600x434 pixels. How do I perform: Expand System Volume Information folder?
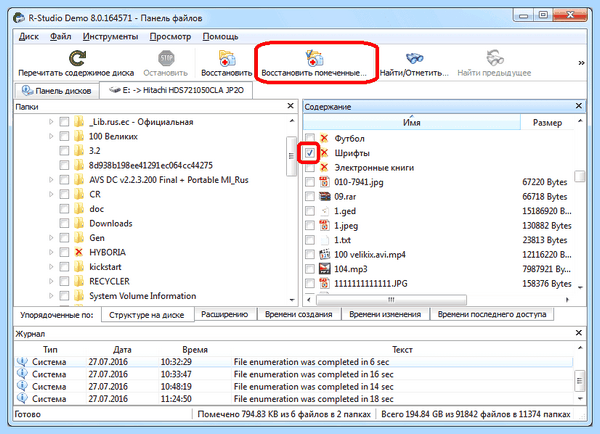[51, 296]
